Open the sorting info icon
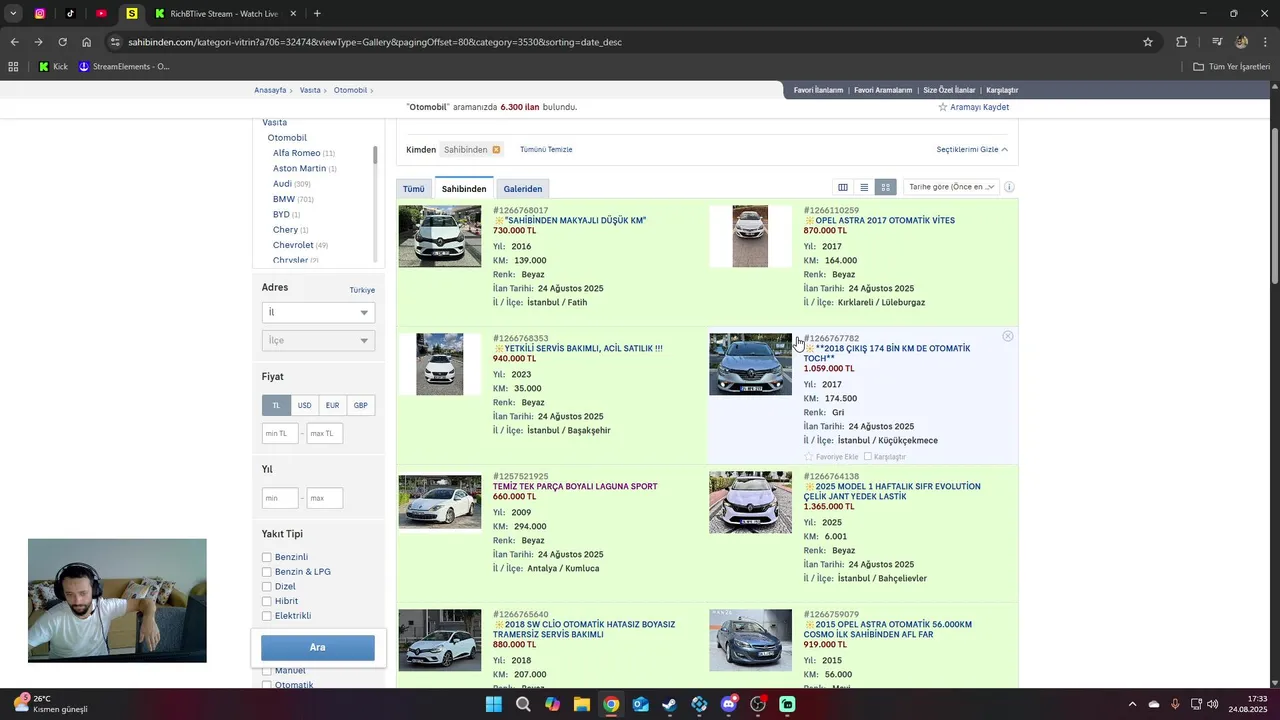This screenshot has height=720, width=1280. pyautogui.click(x=1009, y=187)
